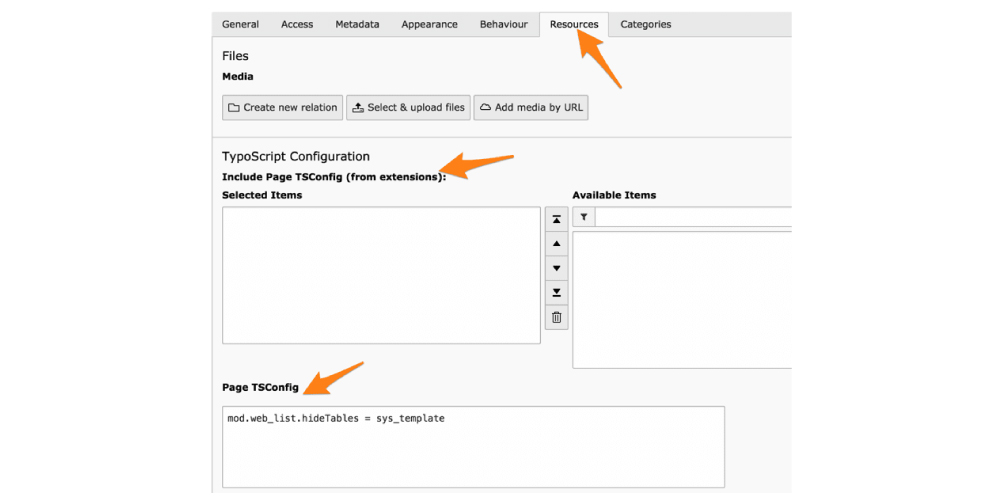Open the Categories tab
The height and width of the screenshot is (500, 1001).
click(x=646, y=25)
